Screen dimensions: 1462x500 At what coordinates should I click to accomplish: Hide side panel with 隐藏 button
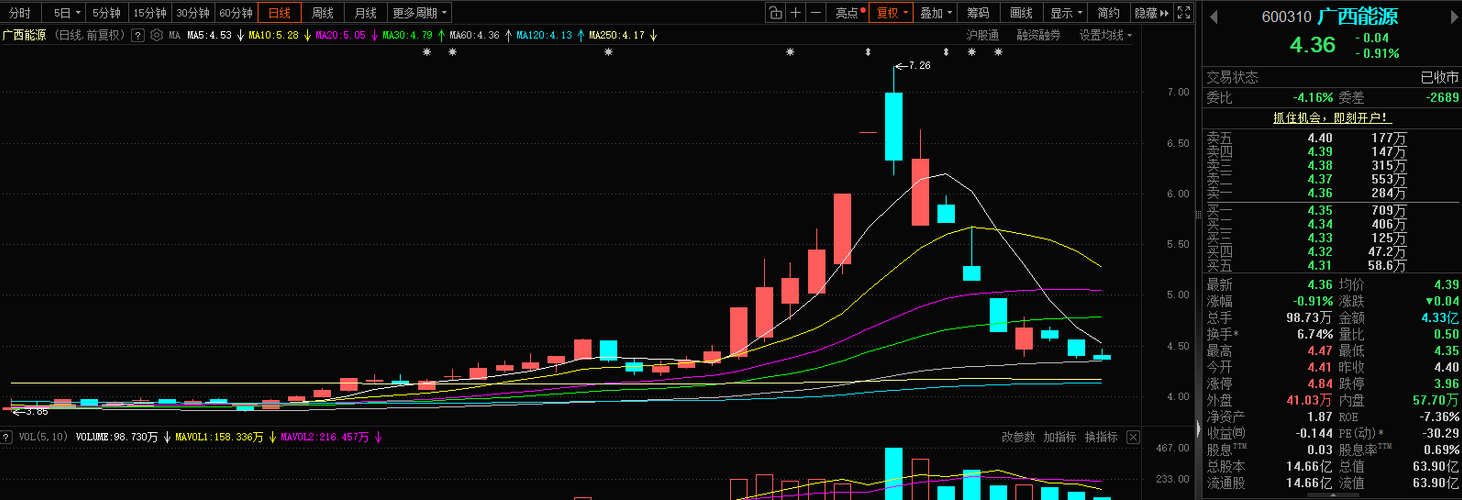pos(1151,13)
